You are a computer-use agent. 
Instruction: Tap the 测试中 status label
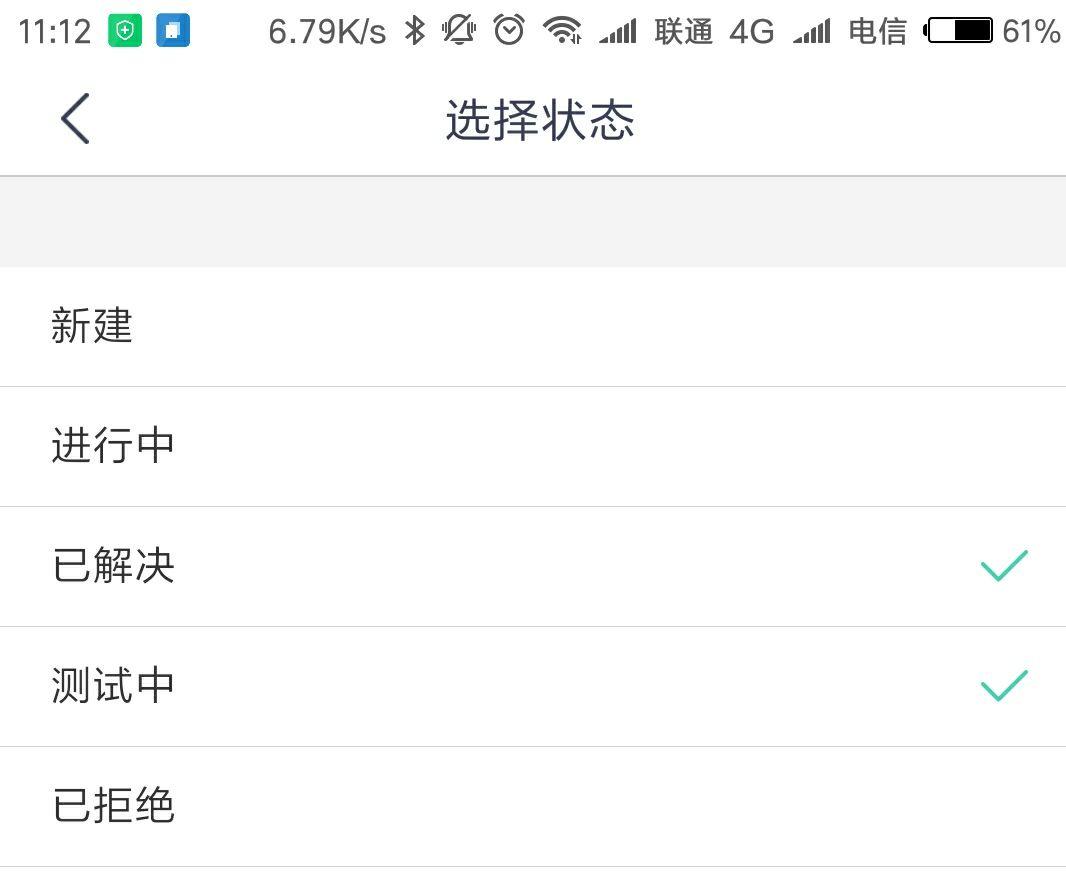113,686
